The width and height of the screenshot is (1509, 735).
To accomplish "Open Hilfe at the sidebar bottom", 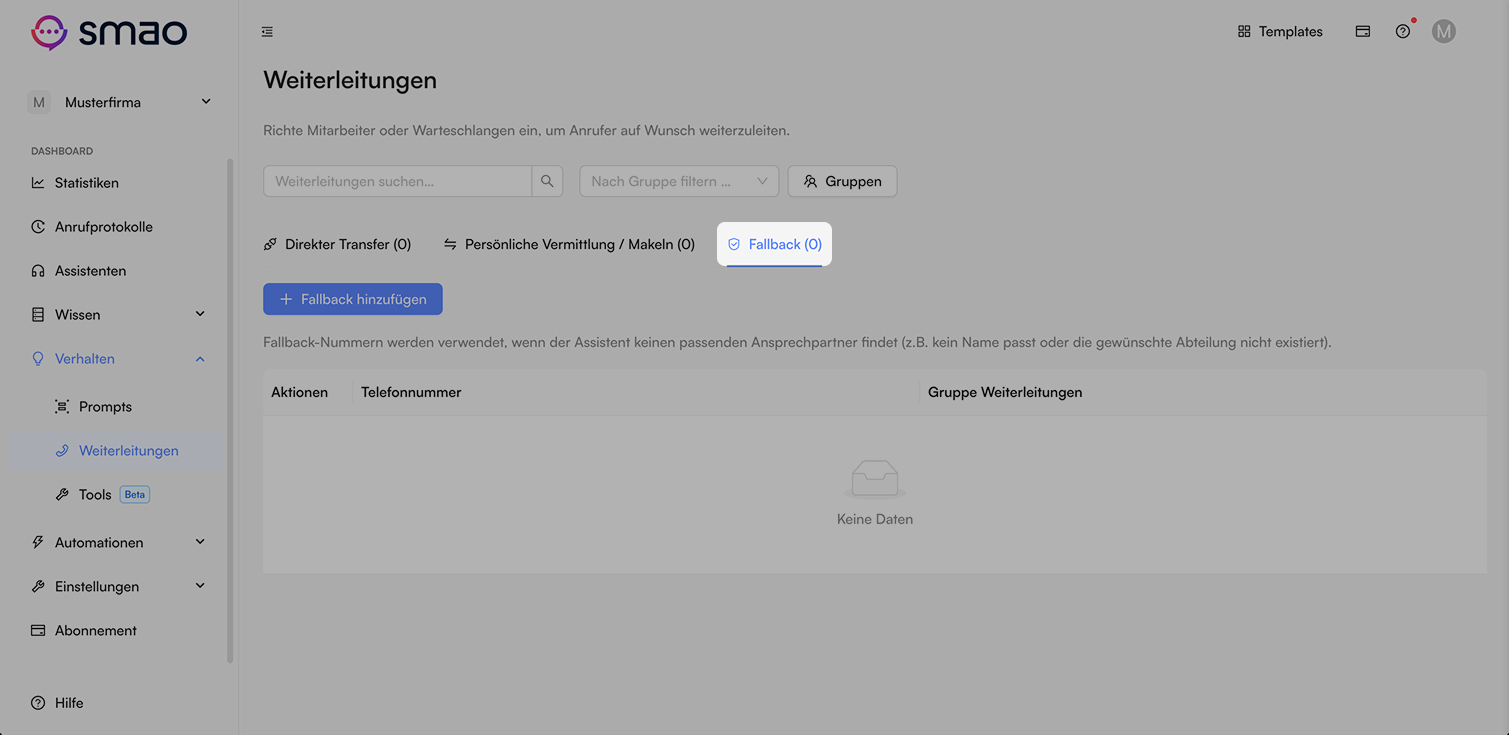I will 58,703.
